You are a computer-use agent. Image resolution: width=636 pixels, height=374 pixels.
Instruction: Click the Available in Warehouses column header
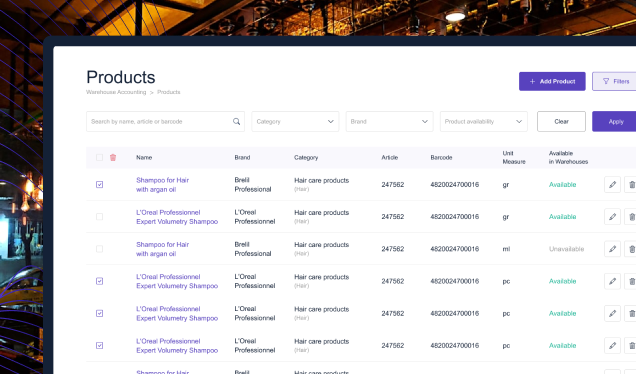[x=568, y=157]
